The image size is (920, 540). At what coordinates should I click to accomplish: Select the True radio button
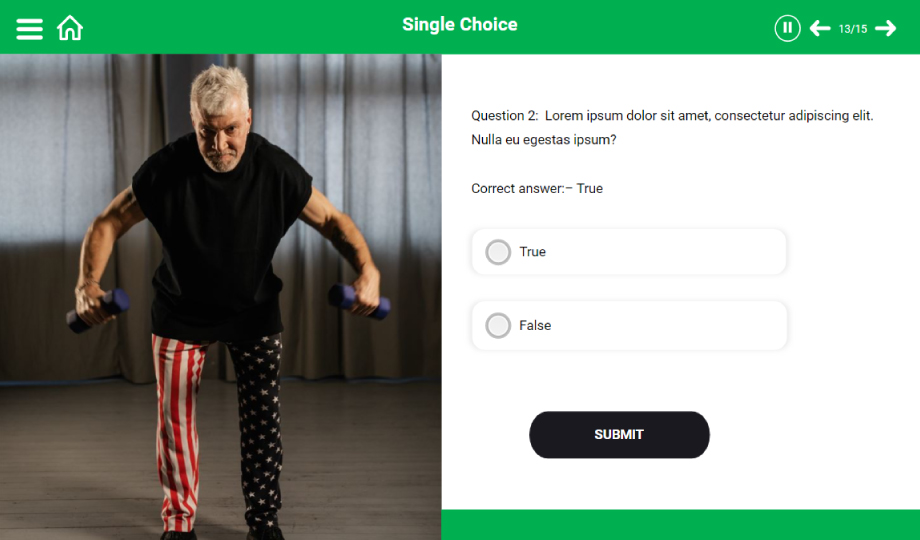click(x=498, y=252)
